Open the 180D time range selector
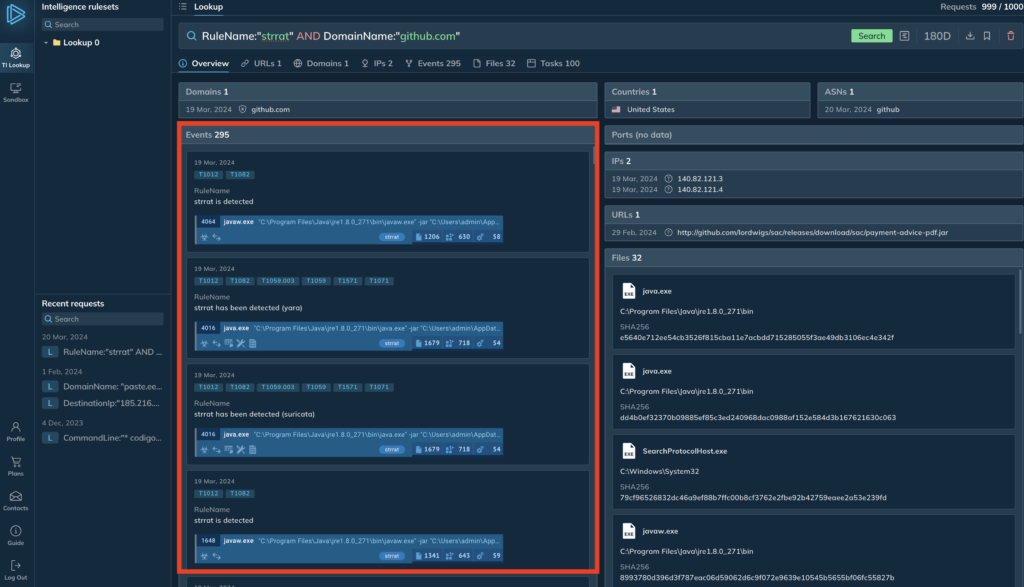Viewport: 1024px width, 587px height. point(937,36)
